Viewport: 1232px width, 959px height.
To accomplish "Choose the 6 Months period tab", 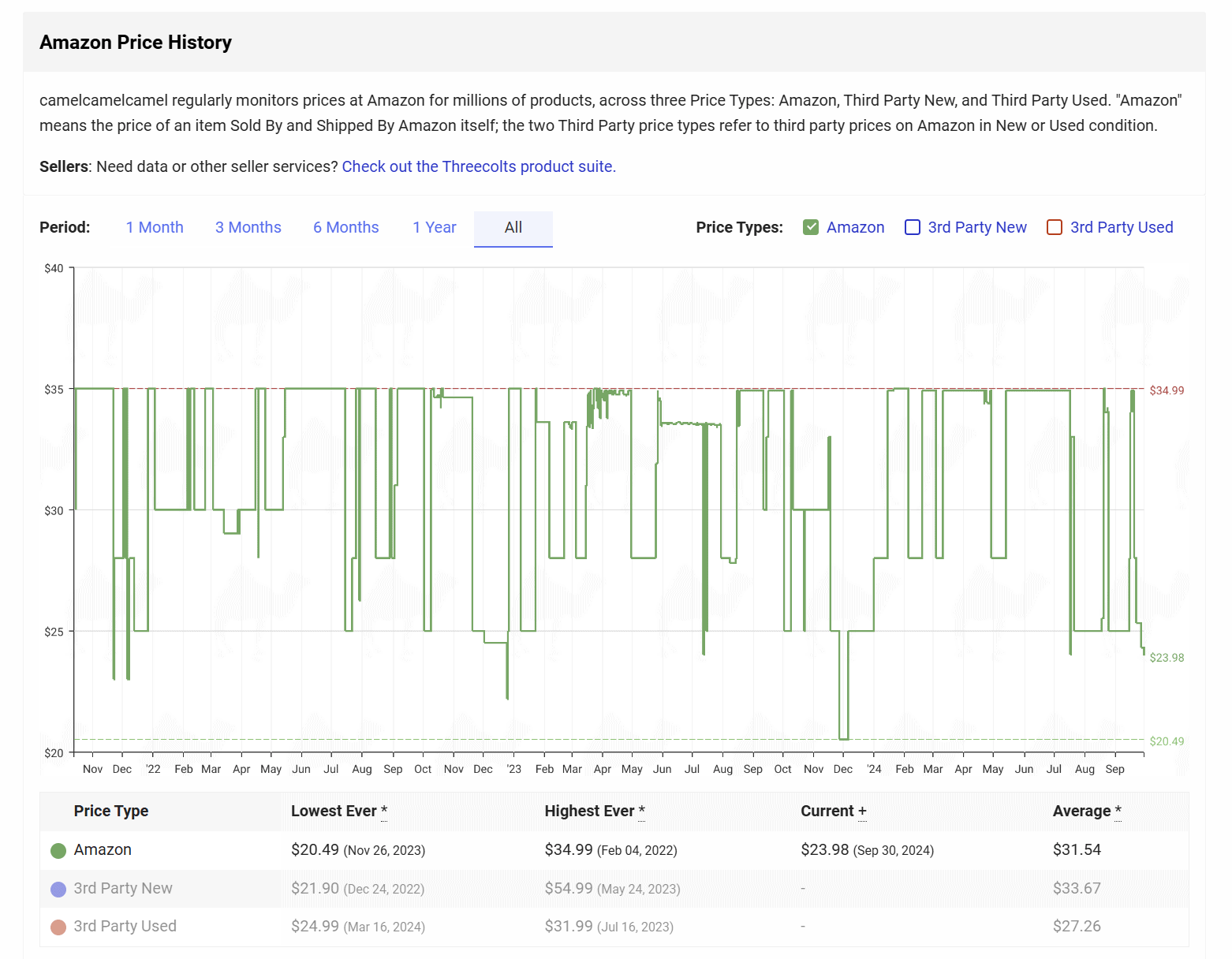I will pyautogui.click(x=345, y=227).
